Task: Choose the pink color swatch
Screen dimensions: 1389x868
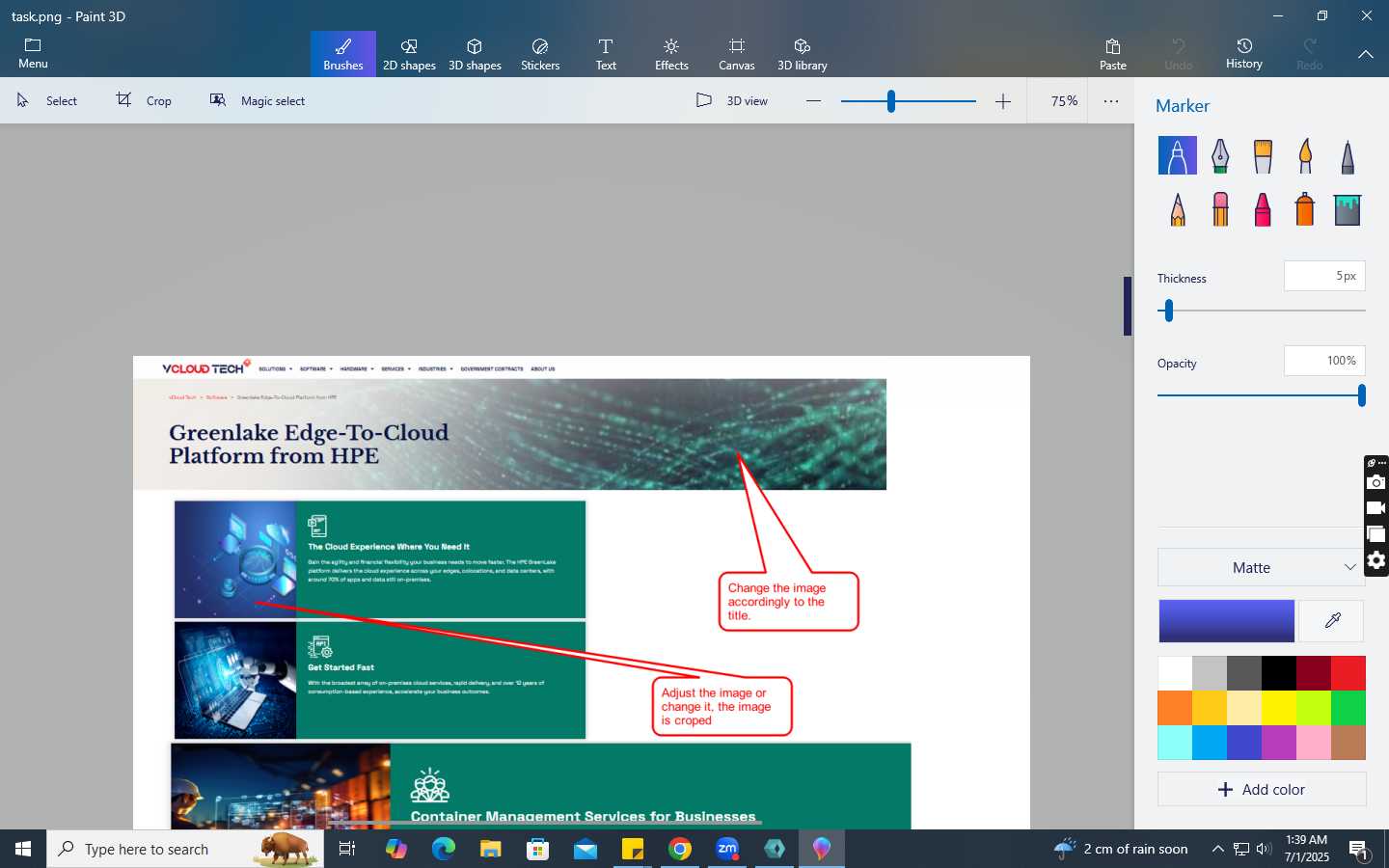Action: pyautogui.click(x=1314, y=743)
